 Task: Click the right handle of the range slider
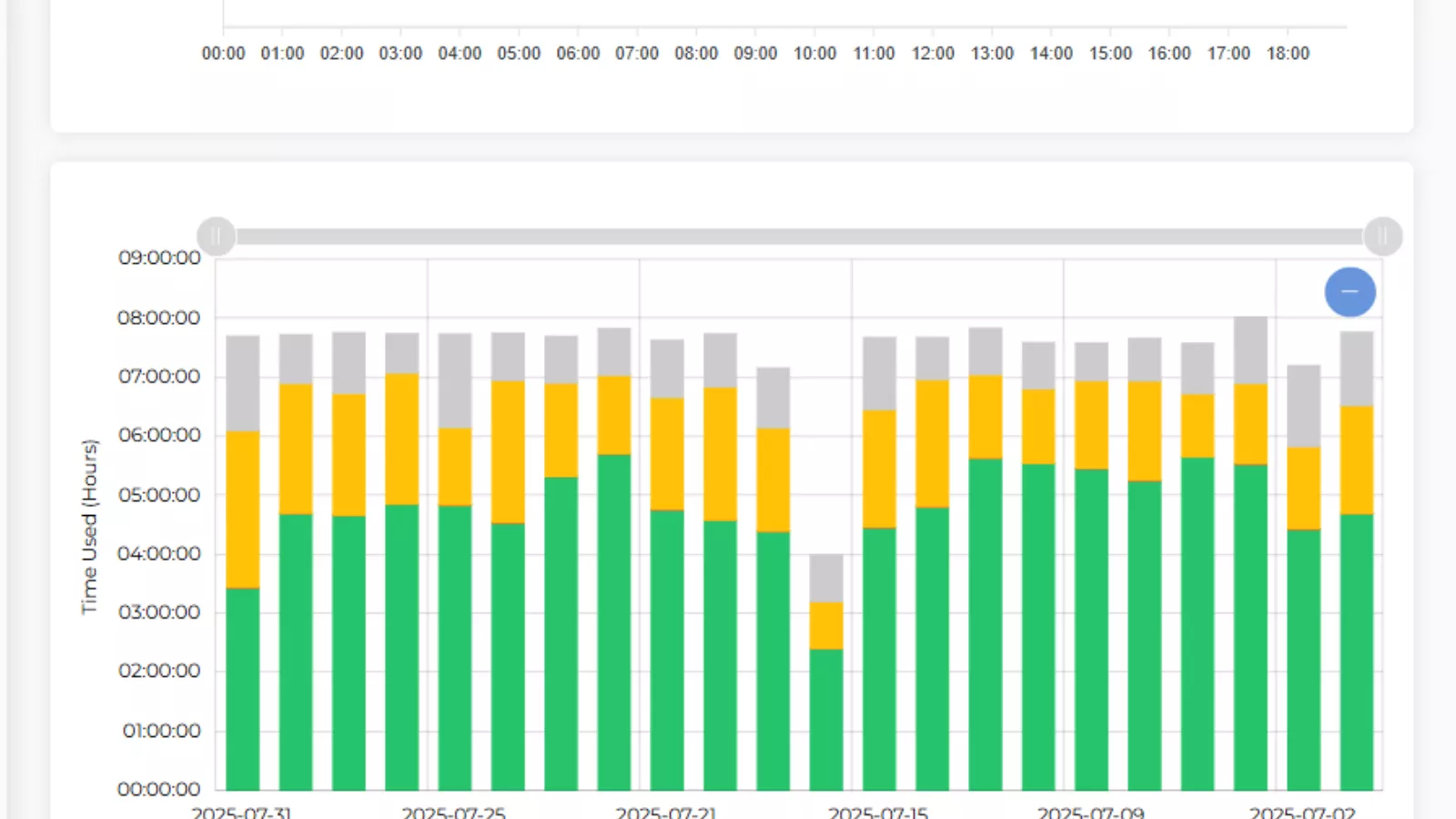click(x=1382, y=237)
